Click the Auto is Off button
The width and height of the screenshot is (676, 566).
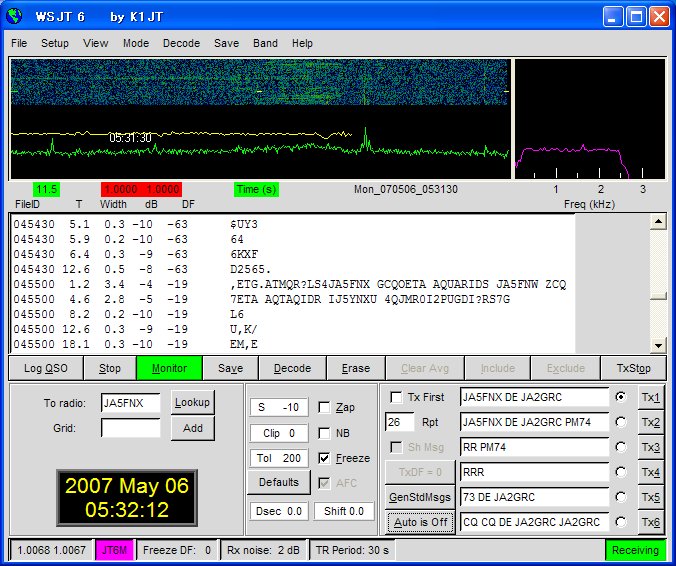[x=420, y=522]
